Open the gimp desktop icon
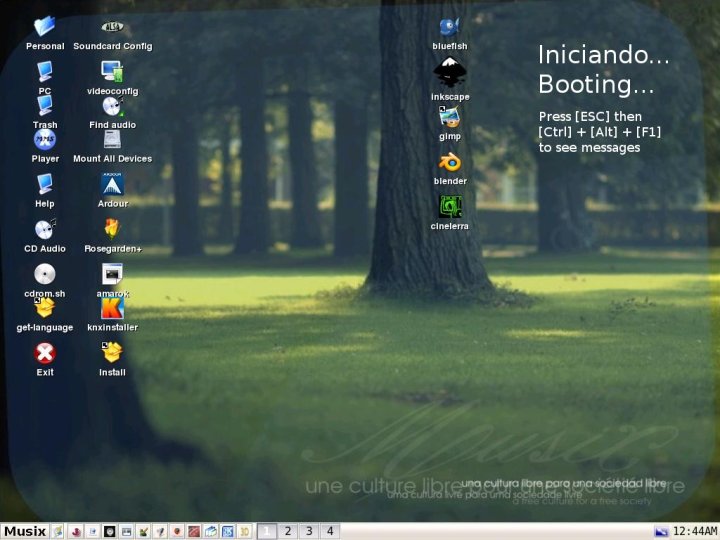 click(450, 117)
